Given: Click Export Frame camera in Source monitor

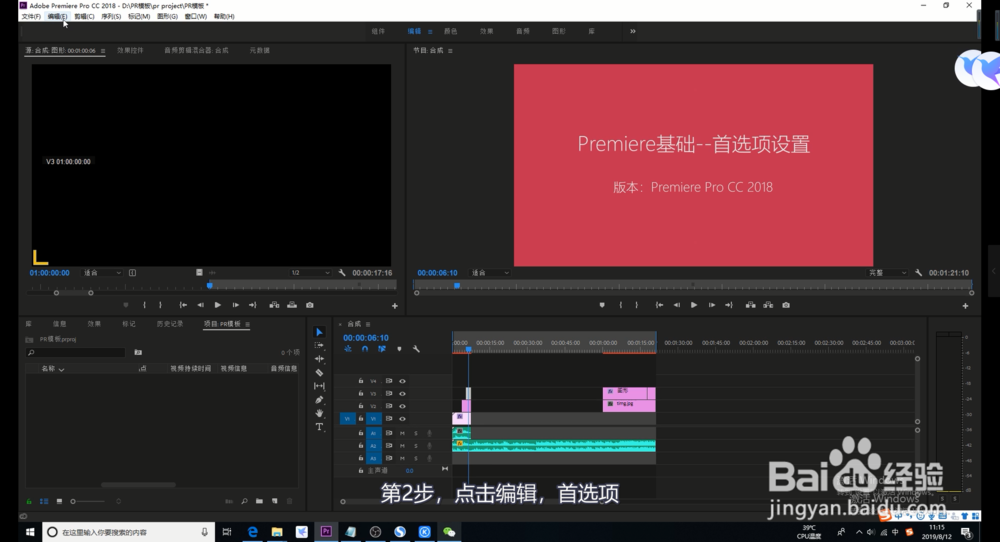Looking at the screenshot, I should [x=310, y=305].
